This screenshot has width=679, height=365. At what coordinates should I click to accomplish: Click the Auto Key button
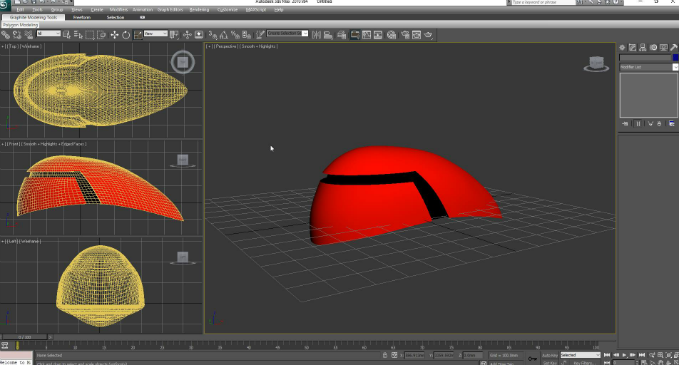[x=550, y=355]
